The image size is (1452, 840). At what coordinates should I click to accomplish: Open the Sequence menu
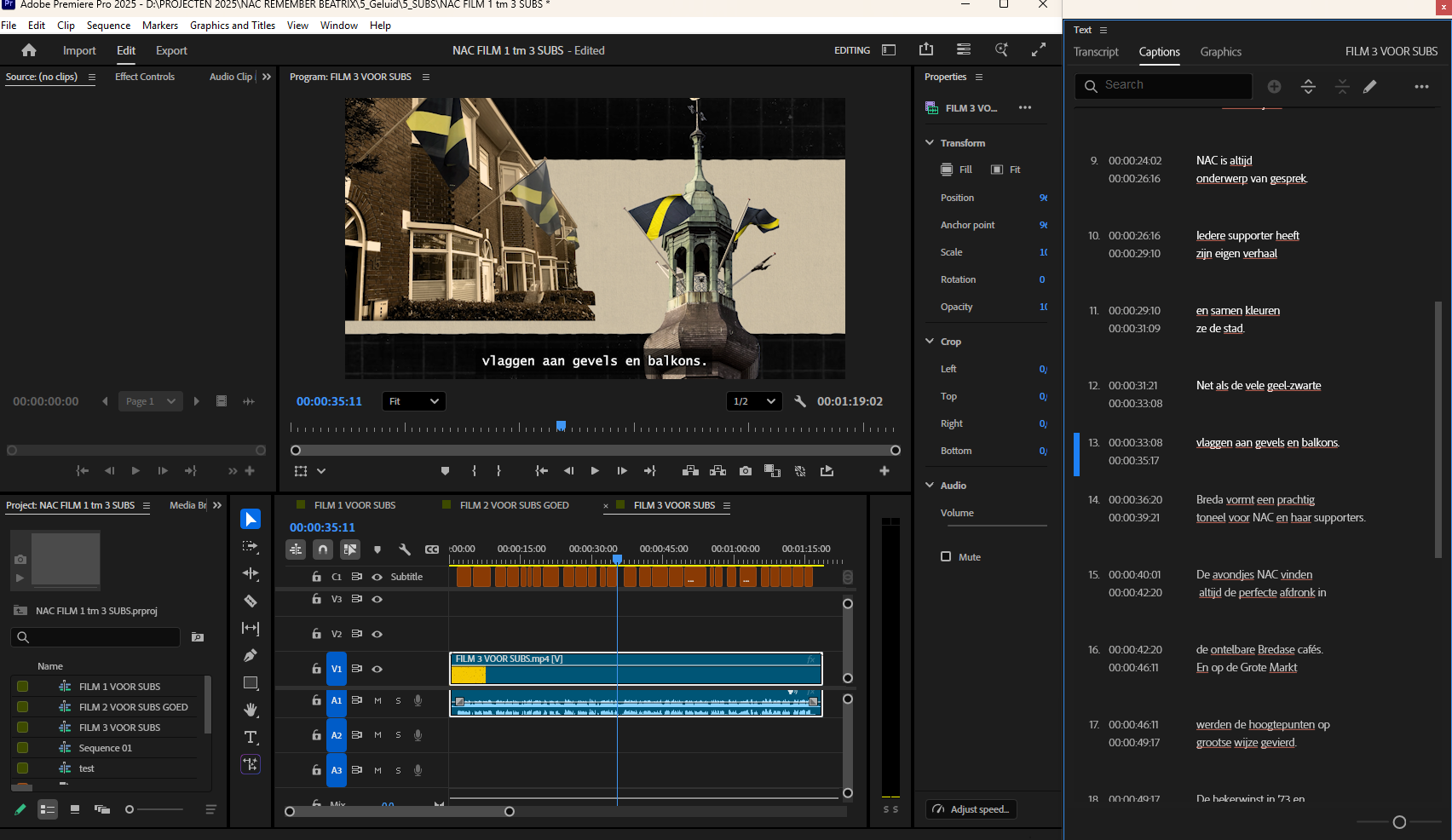[x=108, y=26]
